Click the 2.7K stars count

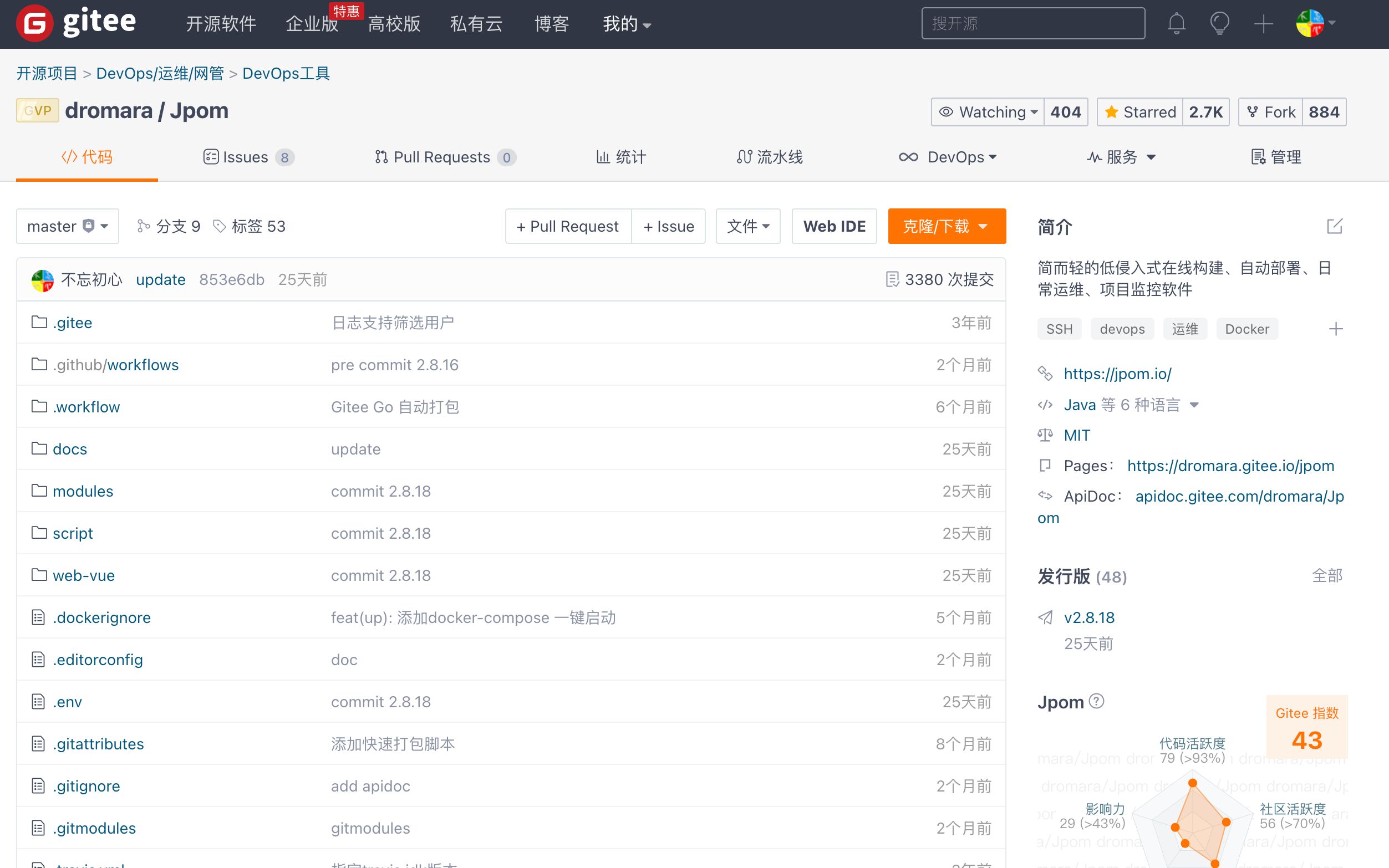(x=1206, y=112)
